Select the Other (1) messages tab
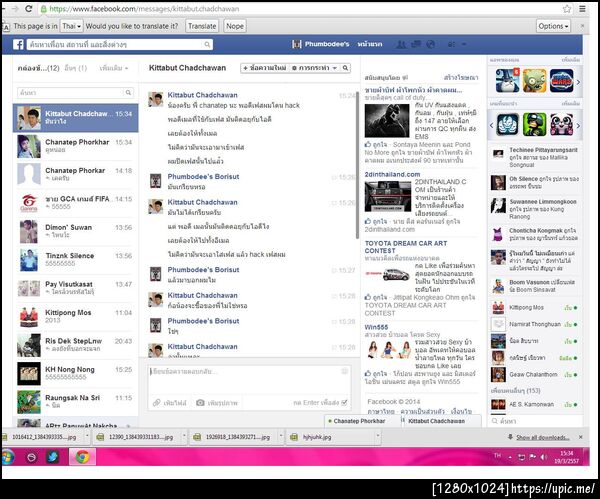The width and height of the screenshot is (600, 499). click(x=75, y=68)
